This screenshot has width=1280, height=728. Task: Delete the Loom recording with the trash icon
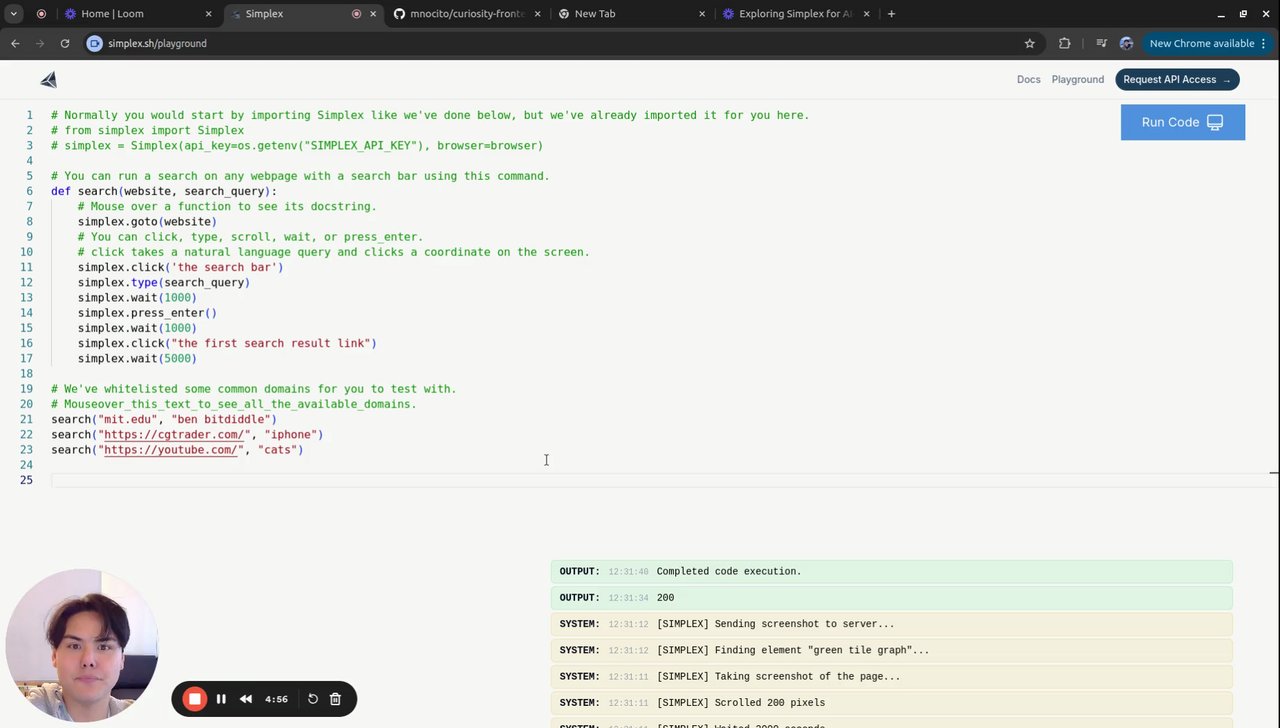coord(336,699)
